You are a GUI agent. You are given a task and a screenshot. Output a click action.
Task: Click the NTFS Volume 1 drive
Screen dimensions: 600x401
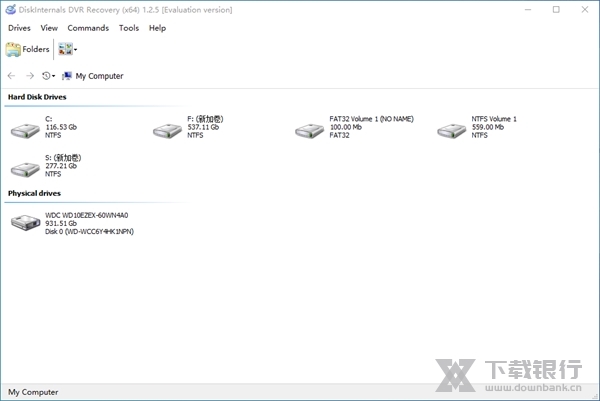tap(451, 127)
